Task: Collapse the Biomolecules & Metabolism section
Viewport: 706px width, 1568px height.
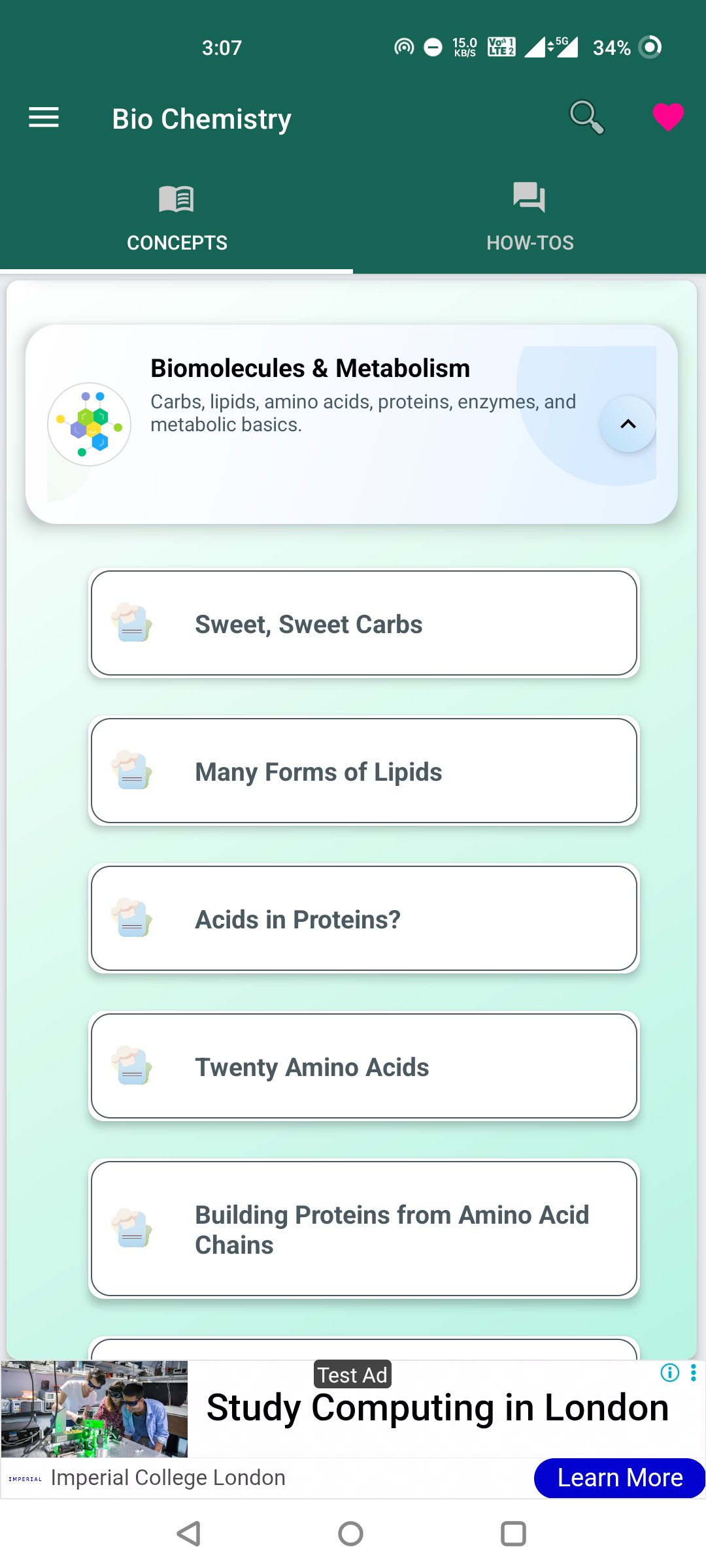Action: (x=628, y=424)
